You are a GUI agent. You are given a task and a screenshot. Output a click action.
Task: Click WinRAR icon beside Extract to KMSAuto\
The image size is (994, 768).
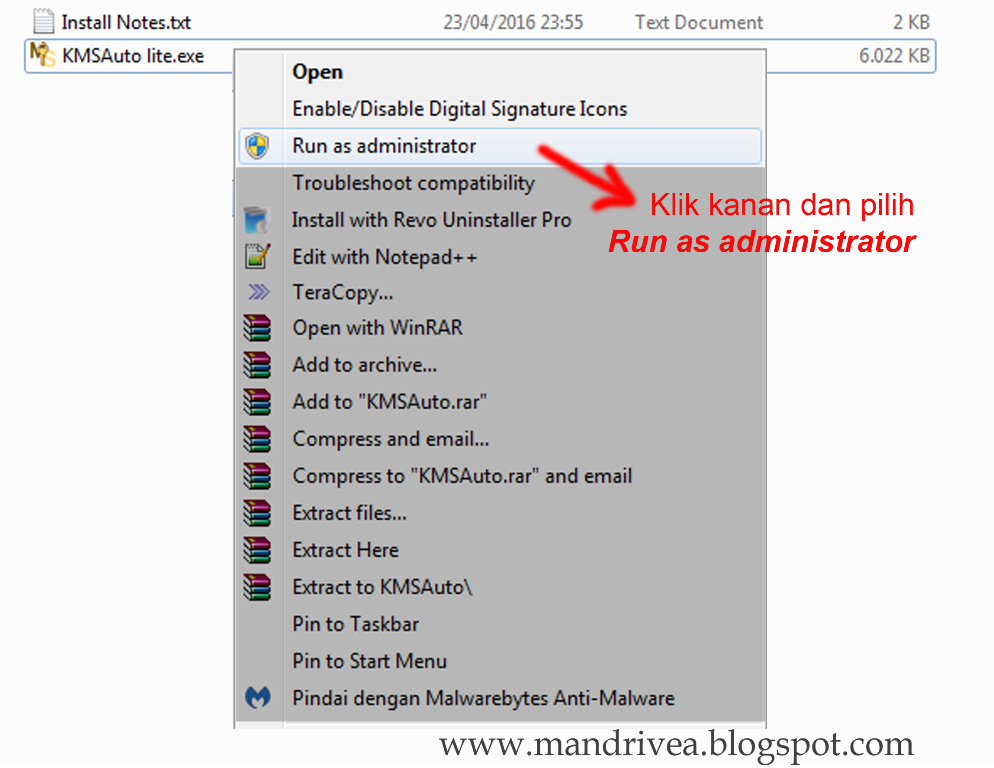(257, 587)
